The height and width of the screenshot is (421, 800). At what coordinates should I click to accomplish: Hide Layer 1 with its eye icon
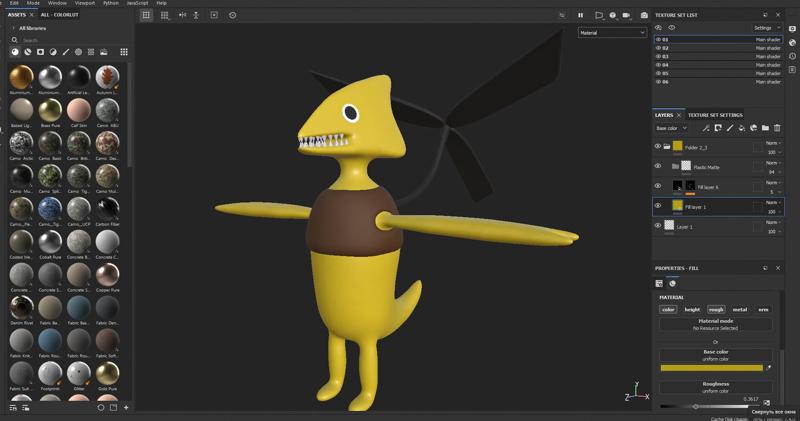658,225
